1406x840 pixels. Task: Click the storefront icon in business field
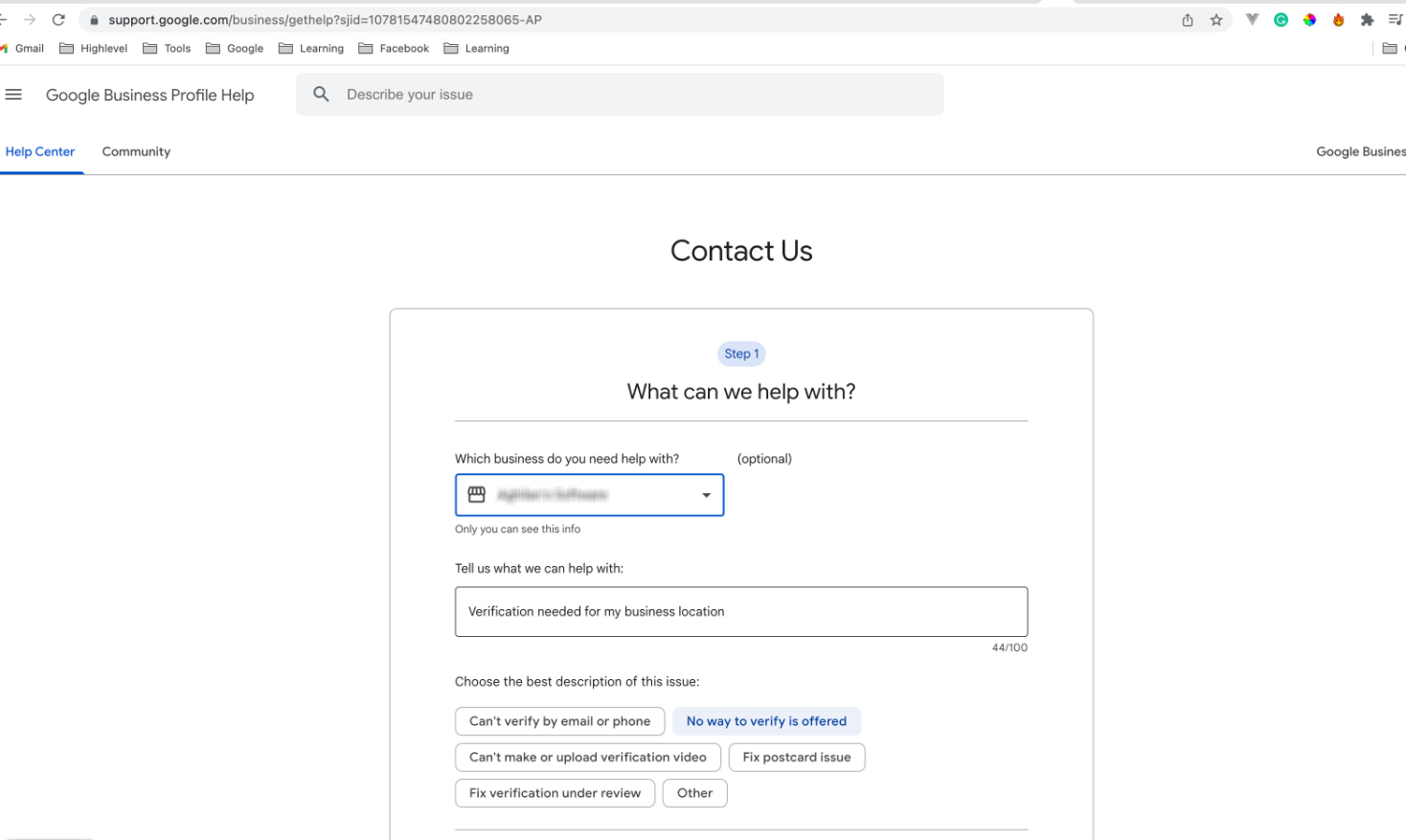(476, 494)
